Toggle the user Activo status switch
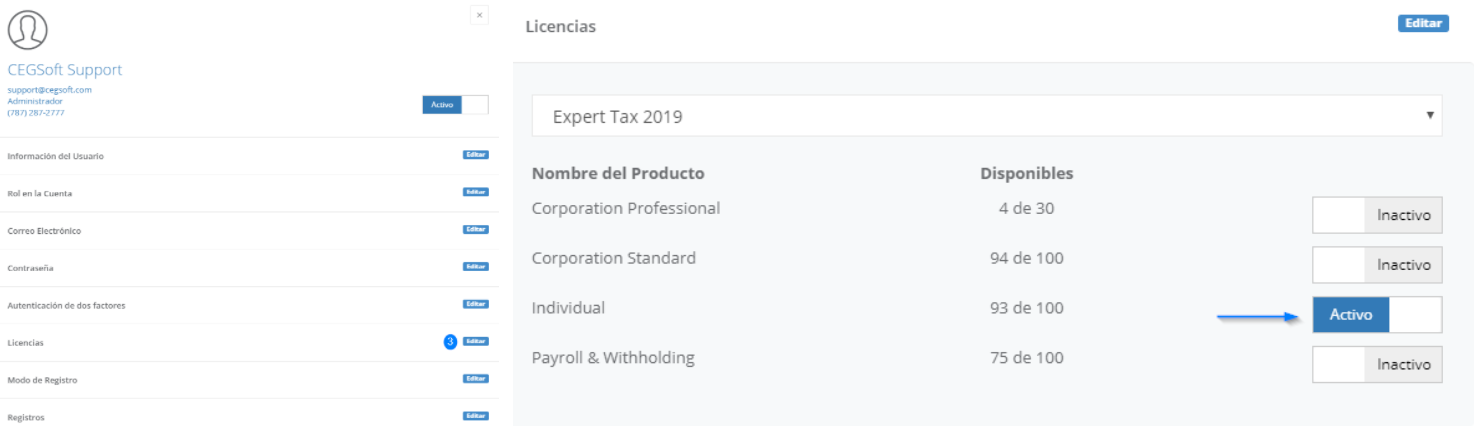Screen dimensions: 1476x426 tap(456, 105)
